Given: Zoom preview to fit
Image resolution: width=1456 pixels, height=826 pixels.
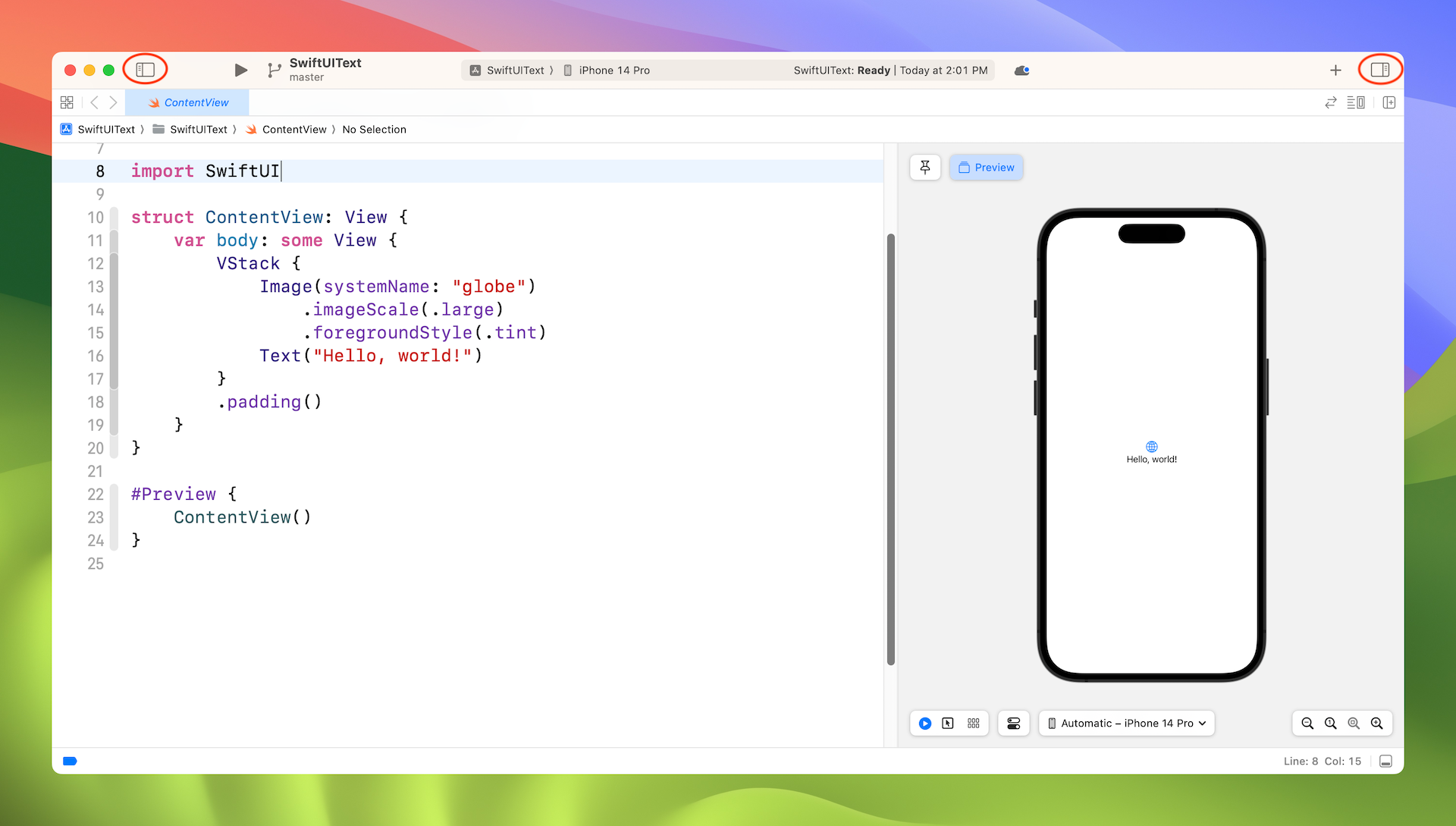Looking at the screenshot, I should point(1354,723).
